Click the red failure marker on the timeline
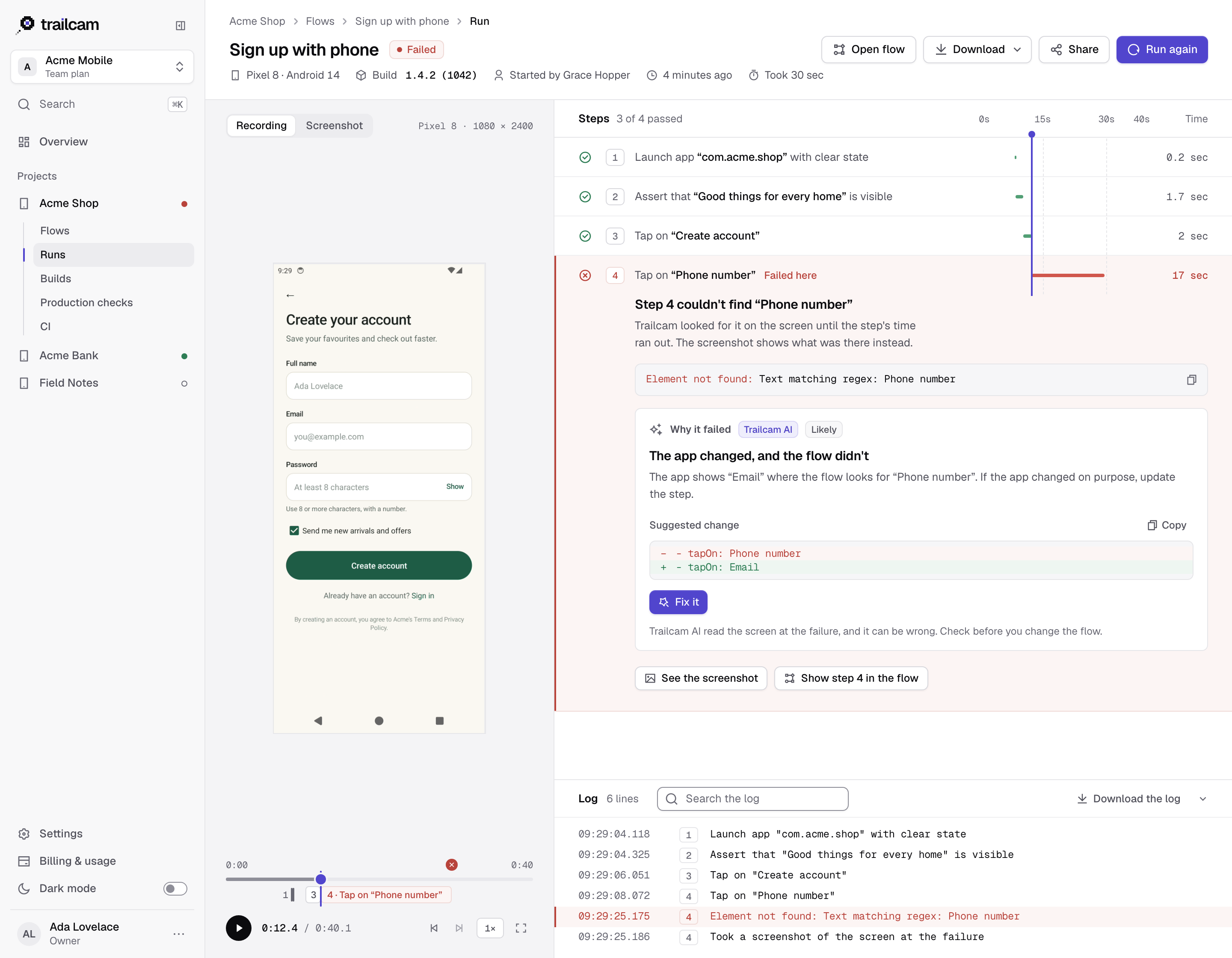This screenshot has width=1232, height=958. 451,864
